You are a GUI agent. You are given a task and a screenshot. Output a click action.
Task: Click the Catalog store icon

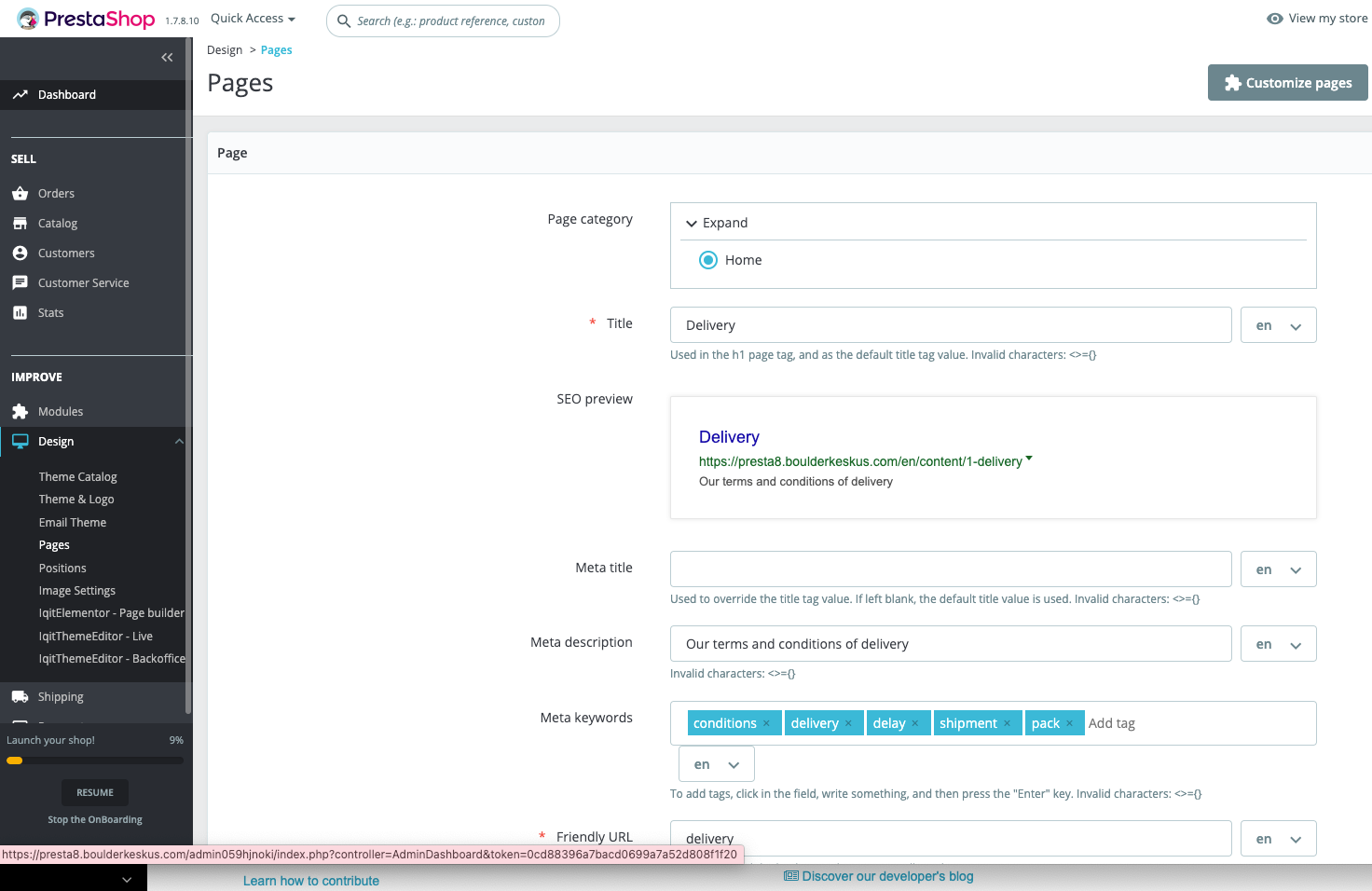pyautogui.click(x=20, y=223)
